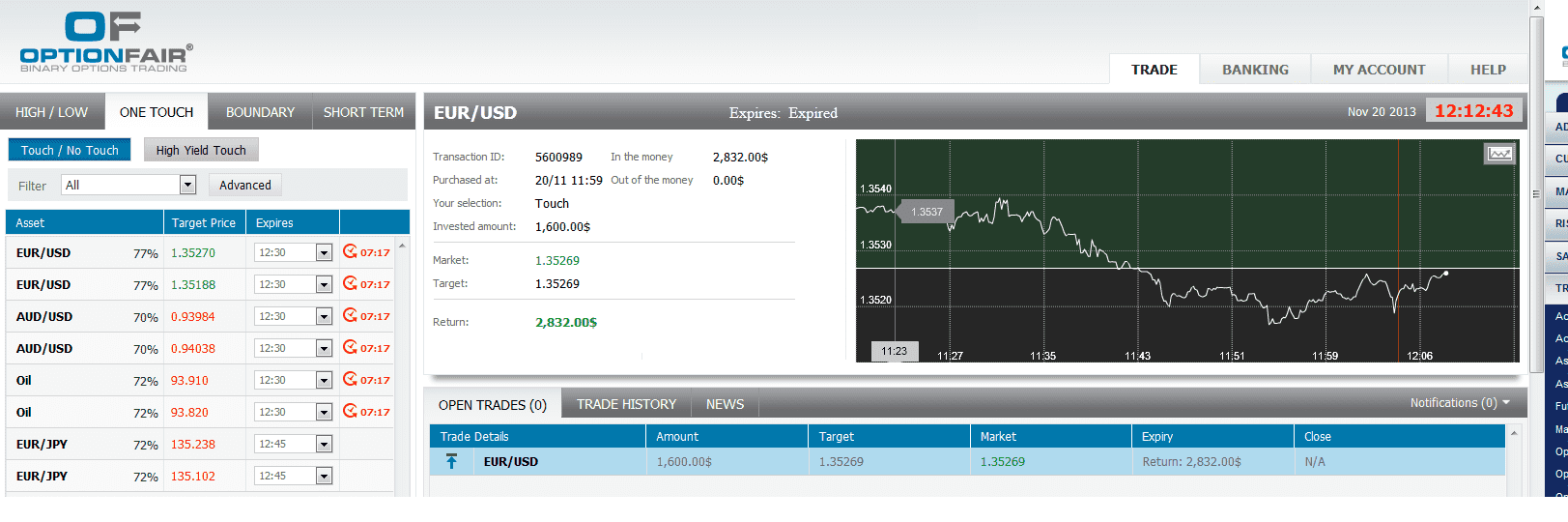Open expiry dropdown for EUR/JPY 135.238
The width and height of the screenshot is (1568, 522).
tap(324, 444)
